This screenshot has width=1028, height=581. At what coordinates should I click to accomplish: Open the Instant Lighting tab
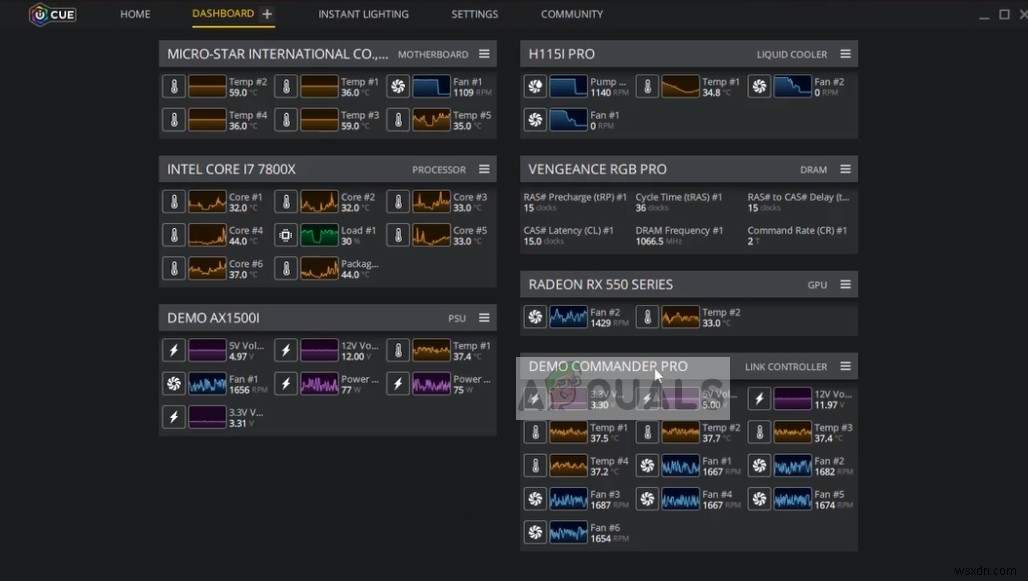click(x=363, y=14)
